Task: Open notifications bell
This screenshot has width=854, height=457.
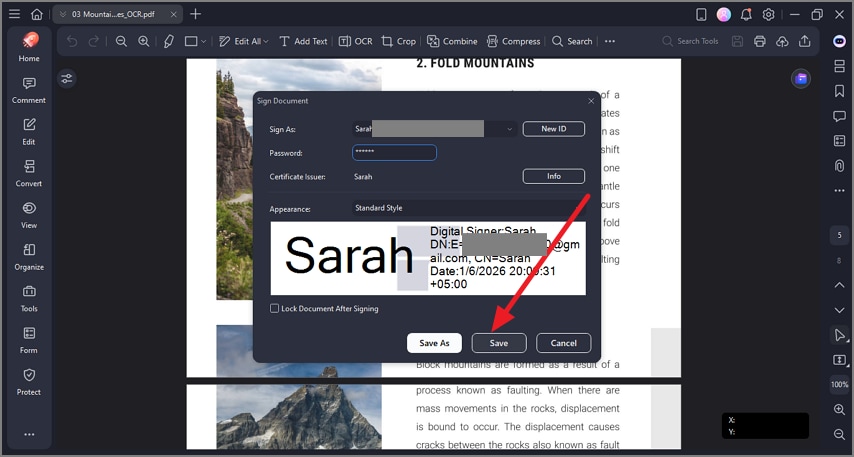Action: 746,15
